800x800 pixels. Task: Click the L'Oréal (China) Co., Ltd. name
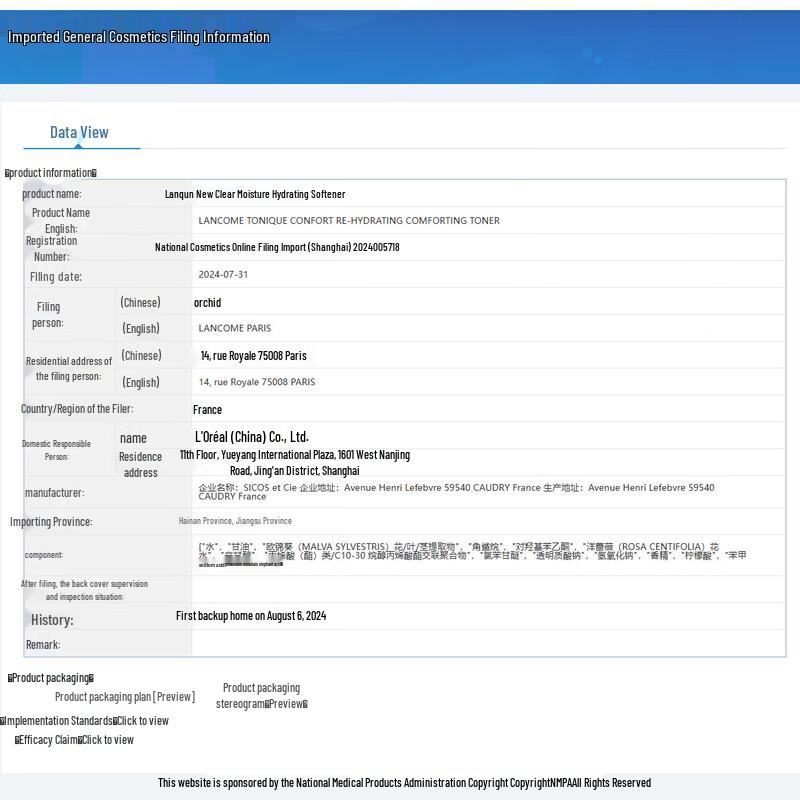click(x=252, y=437)
